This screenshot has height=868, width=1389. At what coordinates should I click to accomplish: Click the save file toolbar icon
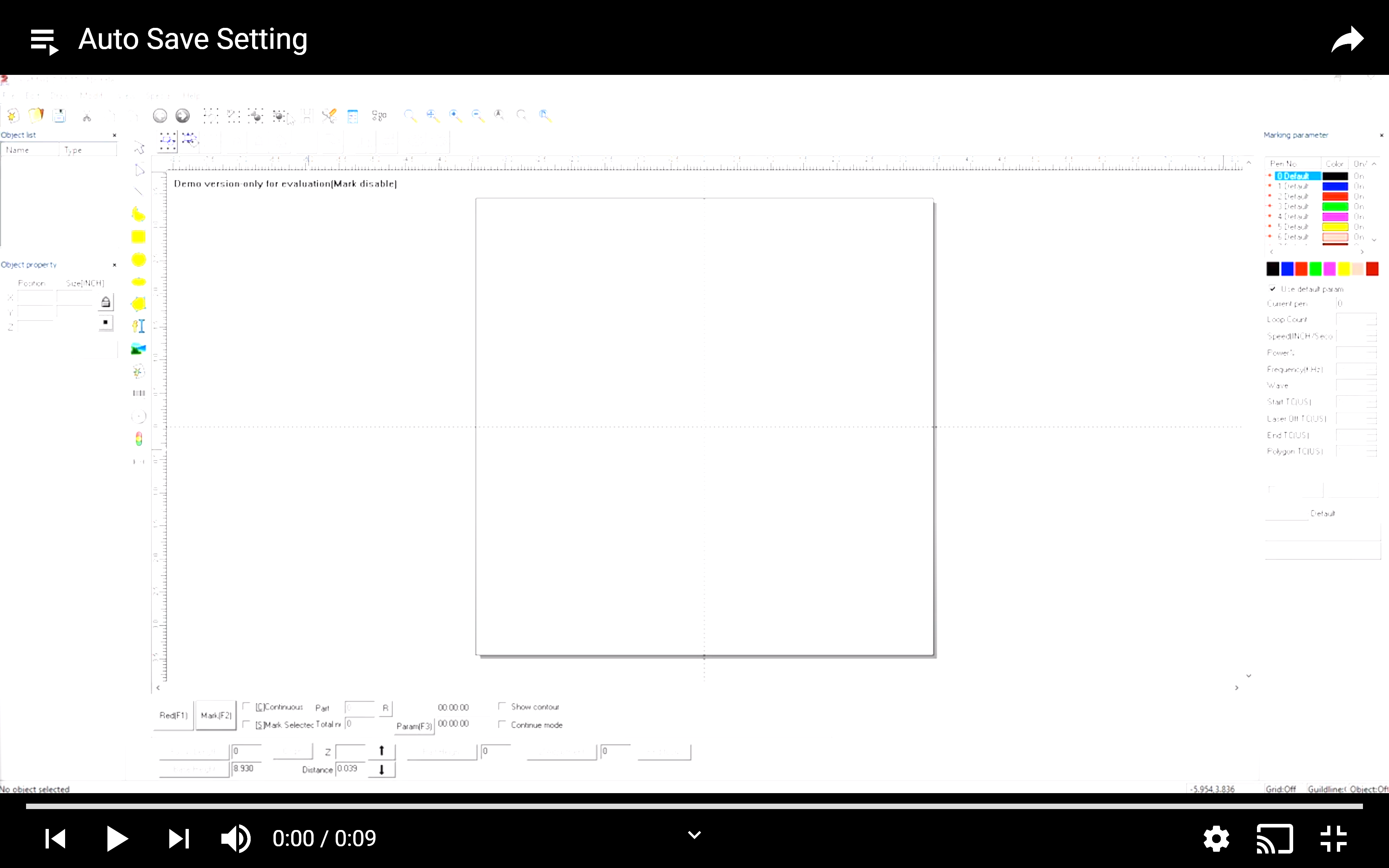(x=59, y=116)
